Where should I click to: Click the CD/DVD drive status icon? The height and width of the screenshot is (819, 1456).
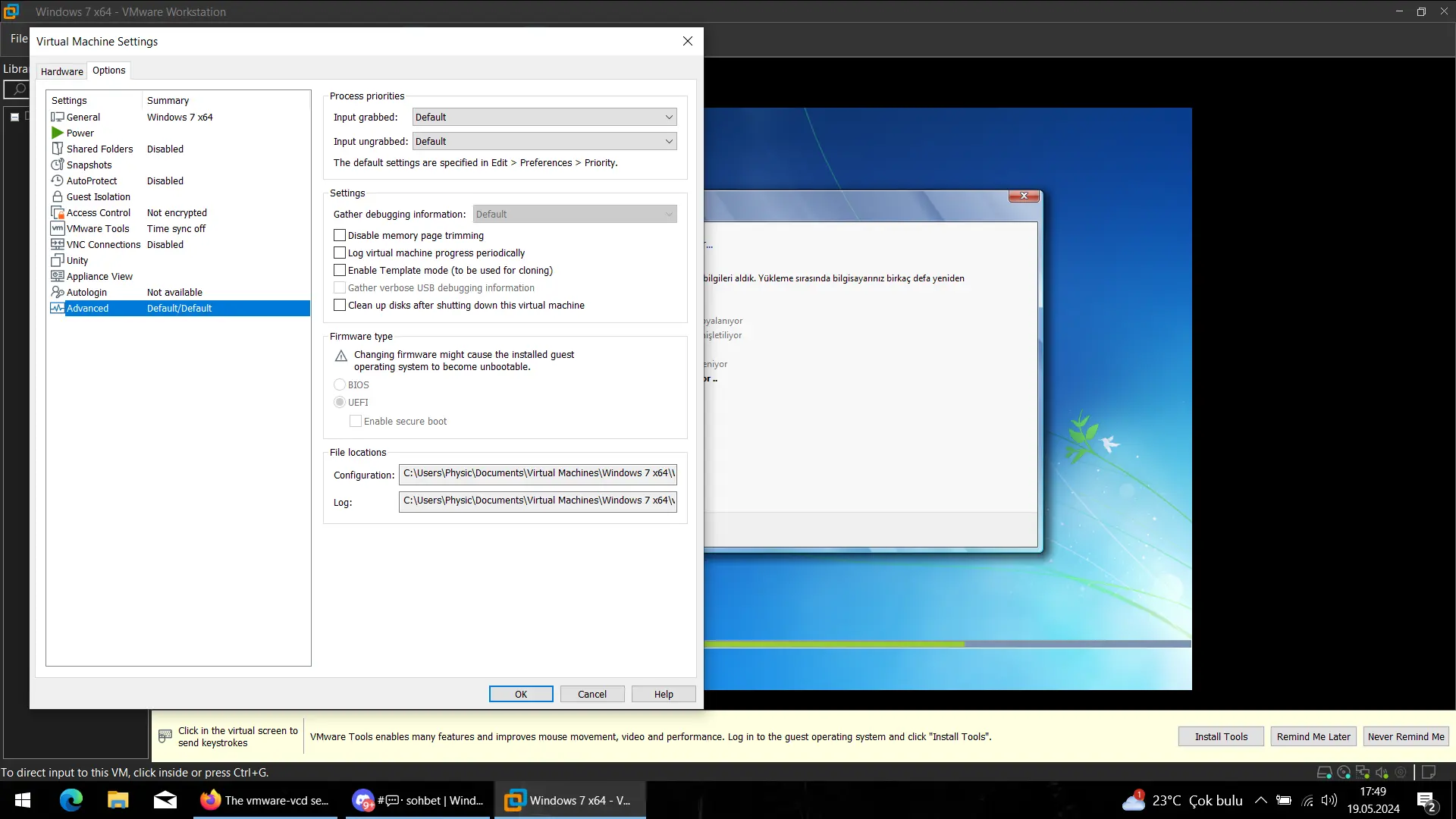pyautogui.click(x=1344, y=772)
